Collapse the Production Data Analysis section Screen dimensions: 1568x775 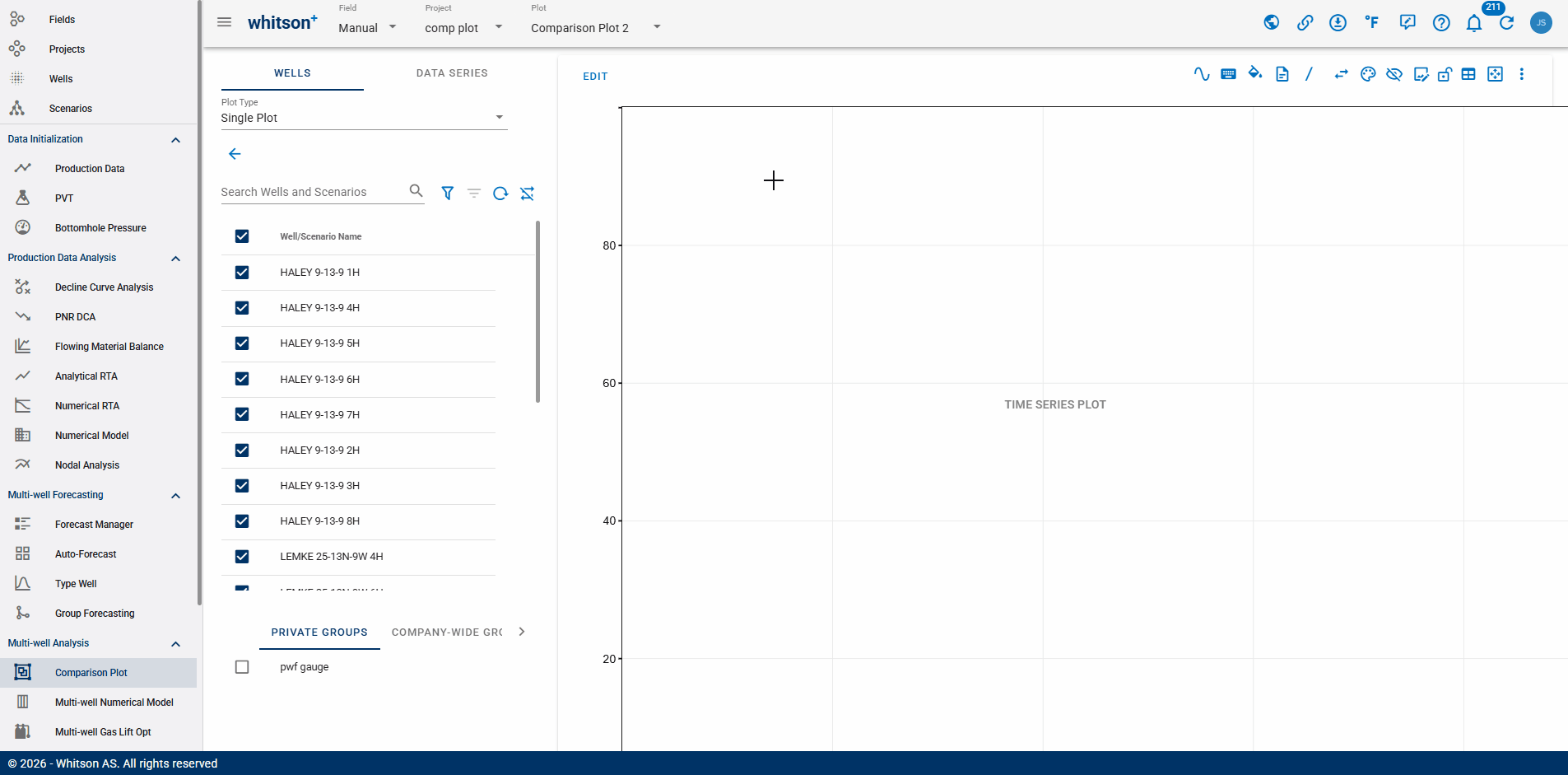point(175,259)
